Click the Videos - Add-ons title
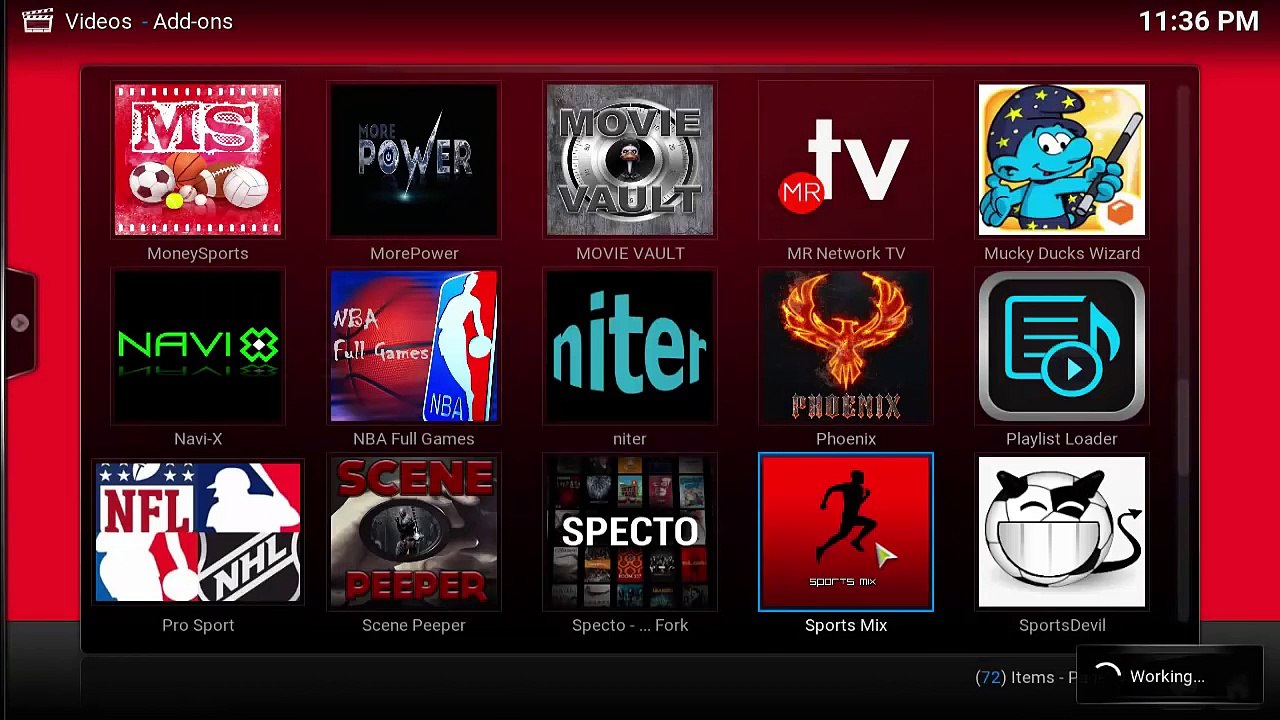This screenshot has width=1280, height=720. [x=149, y=21]
